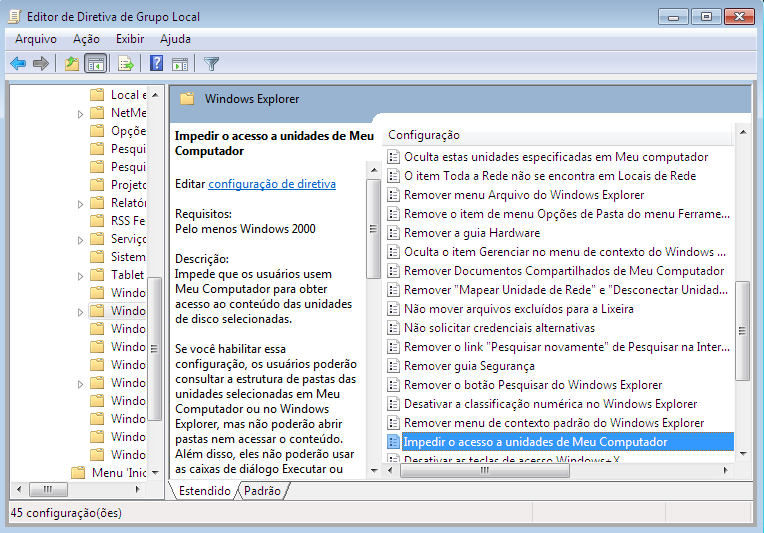
Task: Click the settings list vertical scrollbar thumb
Action: 742,331
